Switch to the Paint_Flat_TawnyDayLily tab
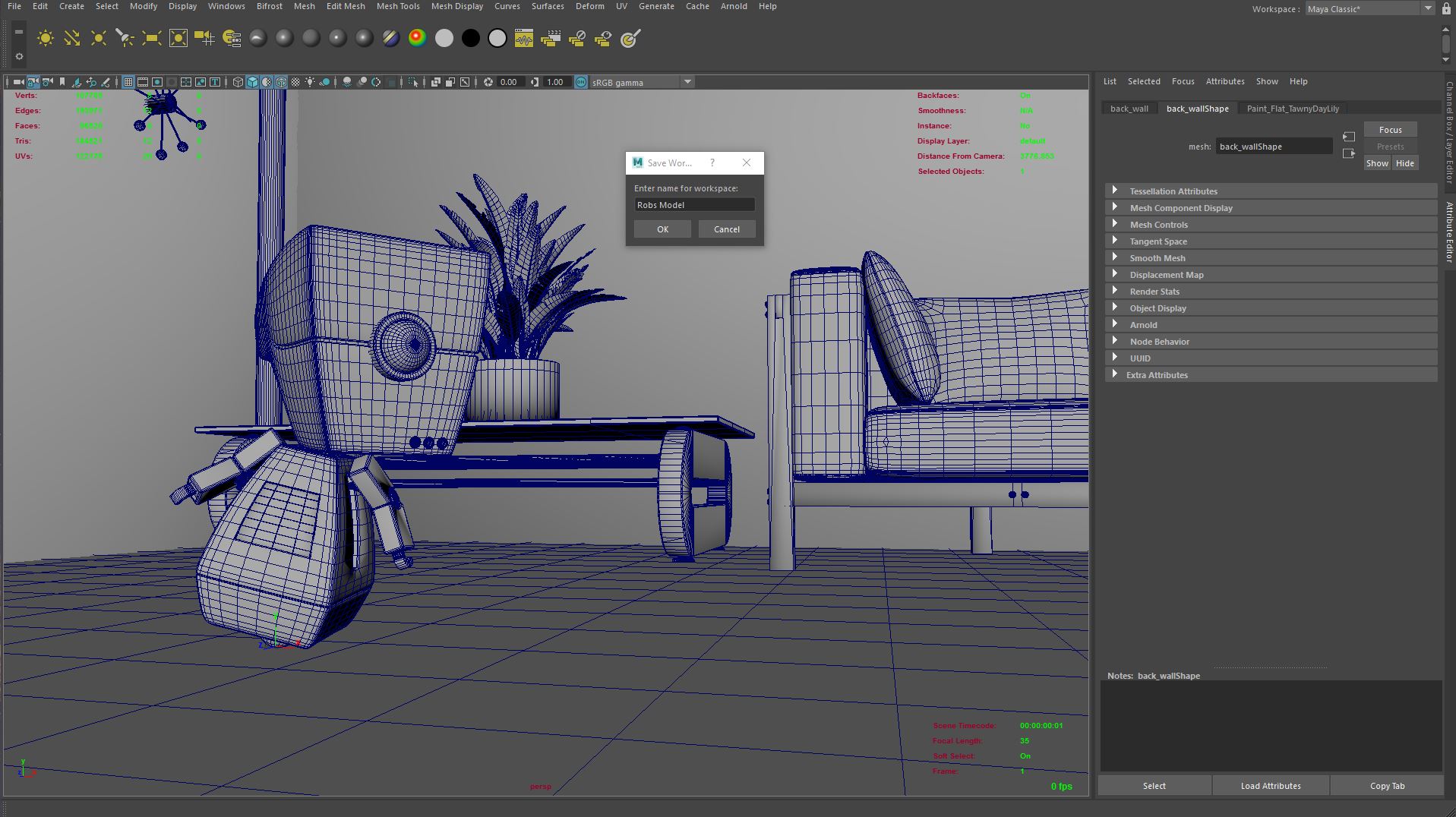The image size is (1456, 817). [1292, 109]
